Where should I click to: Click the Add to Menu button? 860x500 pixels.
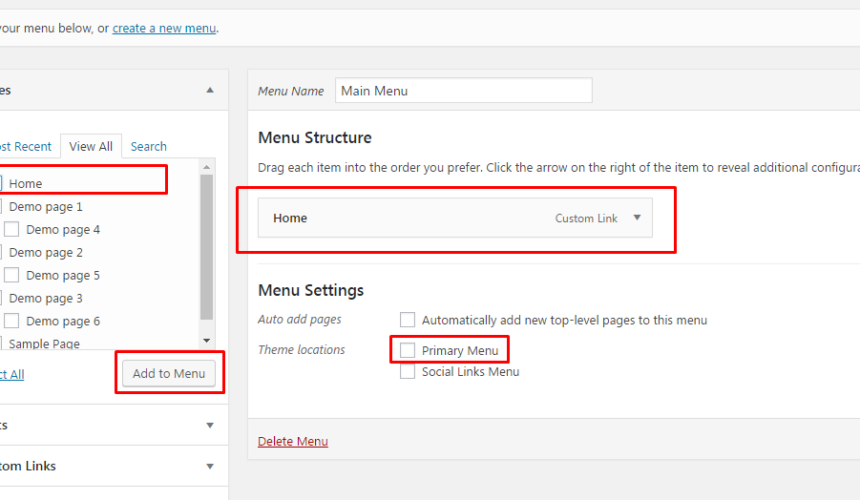click(x=169, y=373)
